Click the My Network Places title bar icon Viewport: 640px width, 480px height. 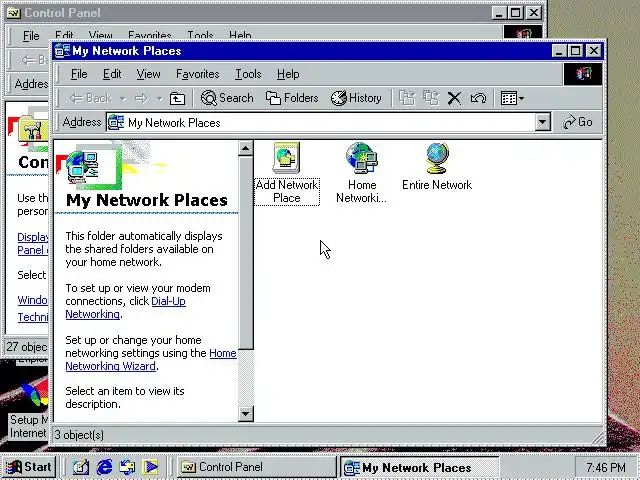tap(62, 51)
